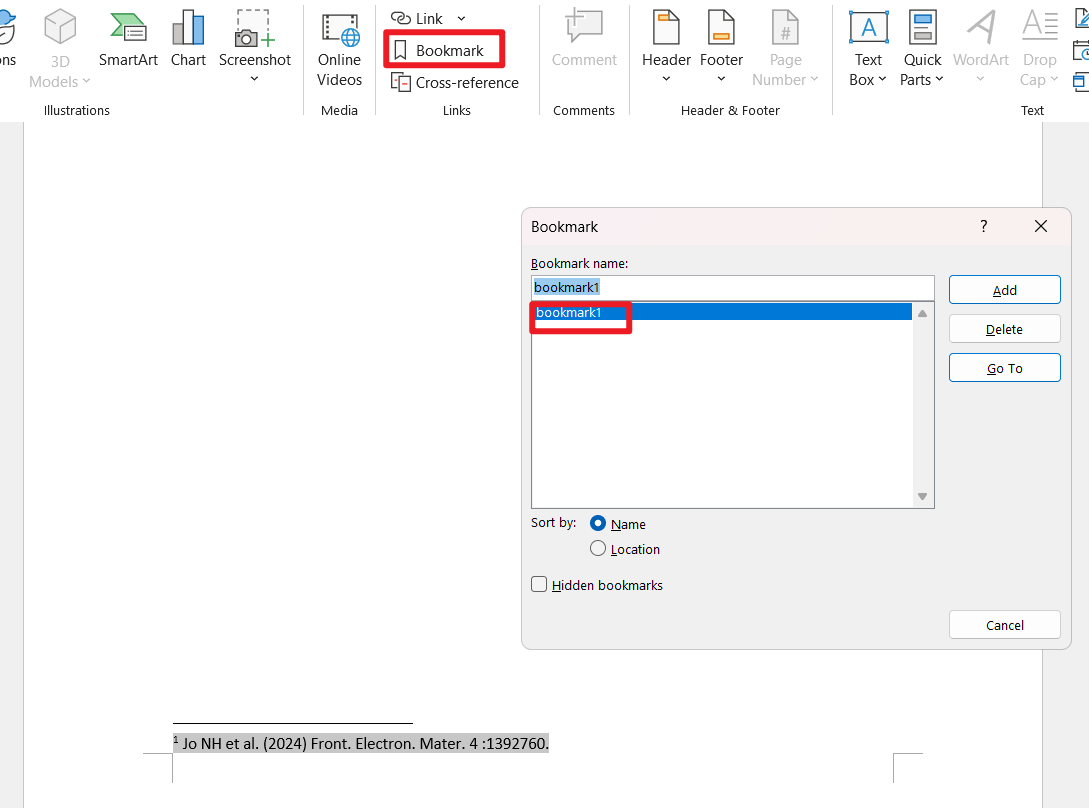
Task: Click the bookmark list scroll down arrow
Action: click(922, 496)
